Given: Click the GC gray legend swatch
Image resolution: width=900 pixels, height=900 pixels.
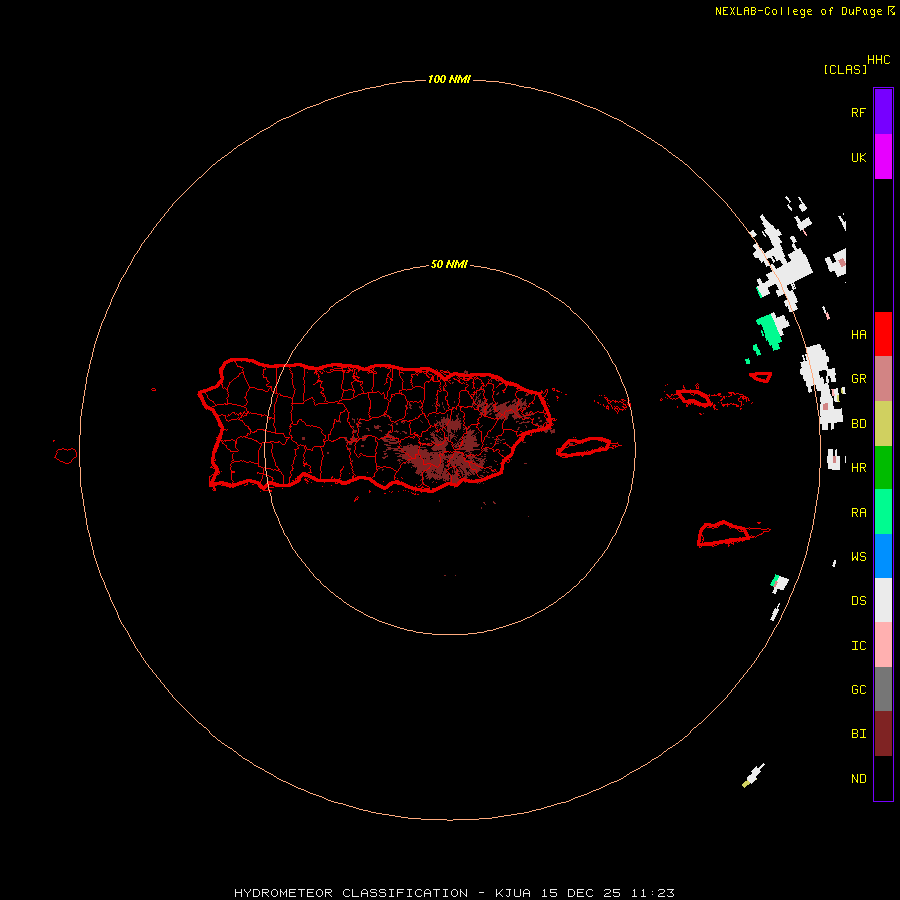Looking at the screenshot, I should click(x=883, y=689).
